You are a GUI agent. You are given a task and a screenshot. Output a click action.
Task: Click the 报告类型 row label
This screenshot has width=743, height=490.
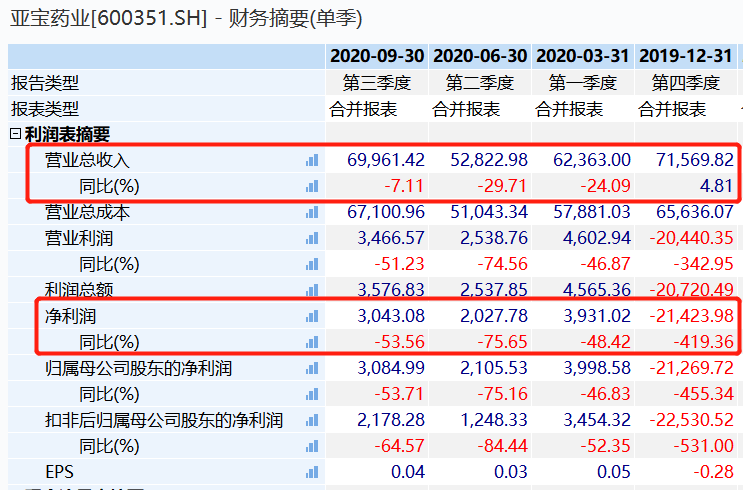45,83
